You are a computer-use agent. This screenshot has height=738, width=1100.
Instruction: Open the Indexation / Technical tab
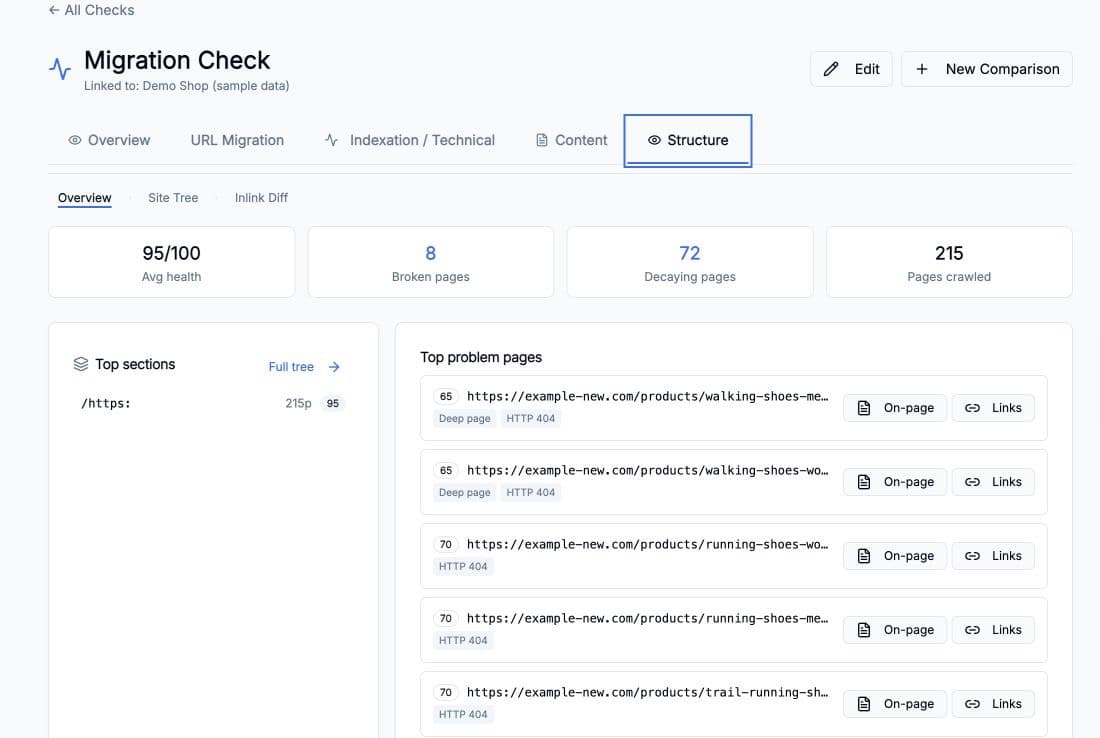[410, 140]
